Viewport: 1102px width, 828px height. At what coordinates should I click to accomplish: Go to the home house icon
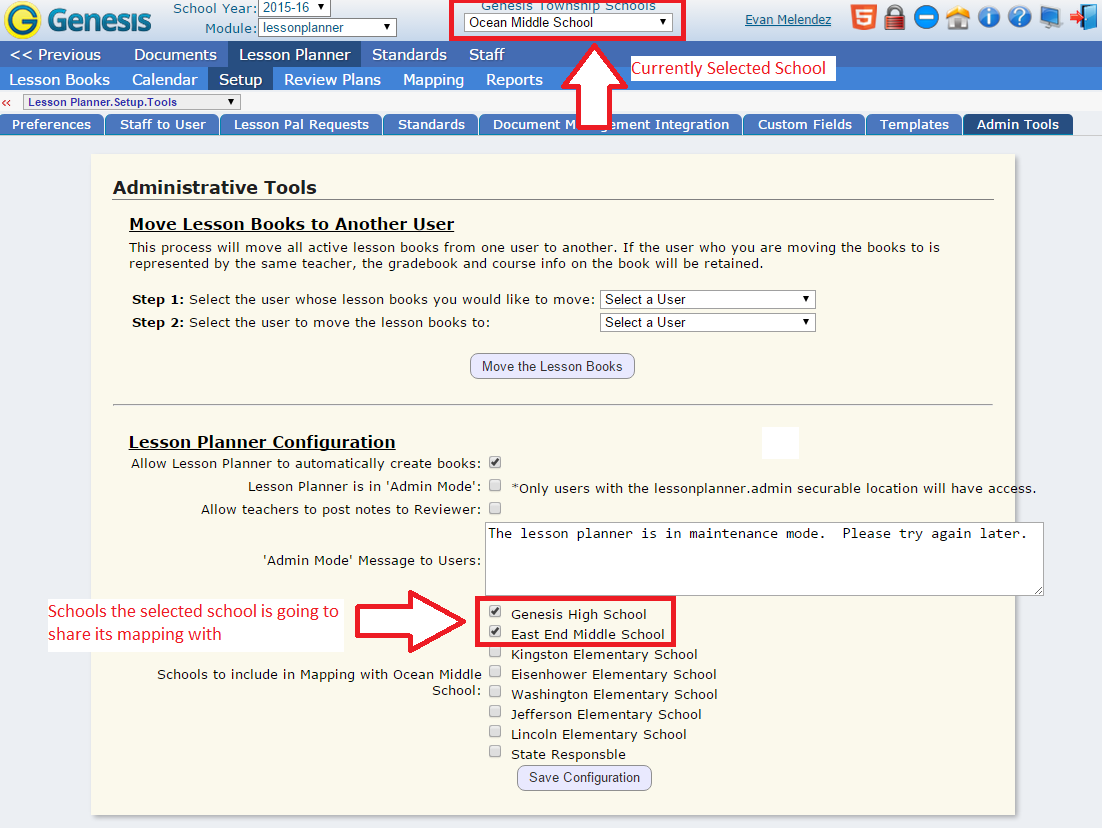click(957, 17)
